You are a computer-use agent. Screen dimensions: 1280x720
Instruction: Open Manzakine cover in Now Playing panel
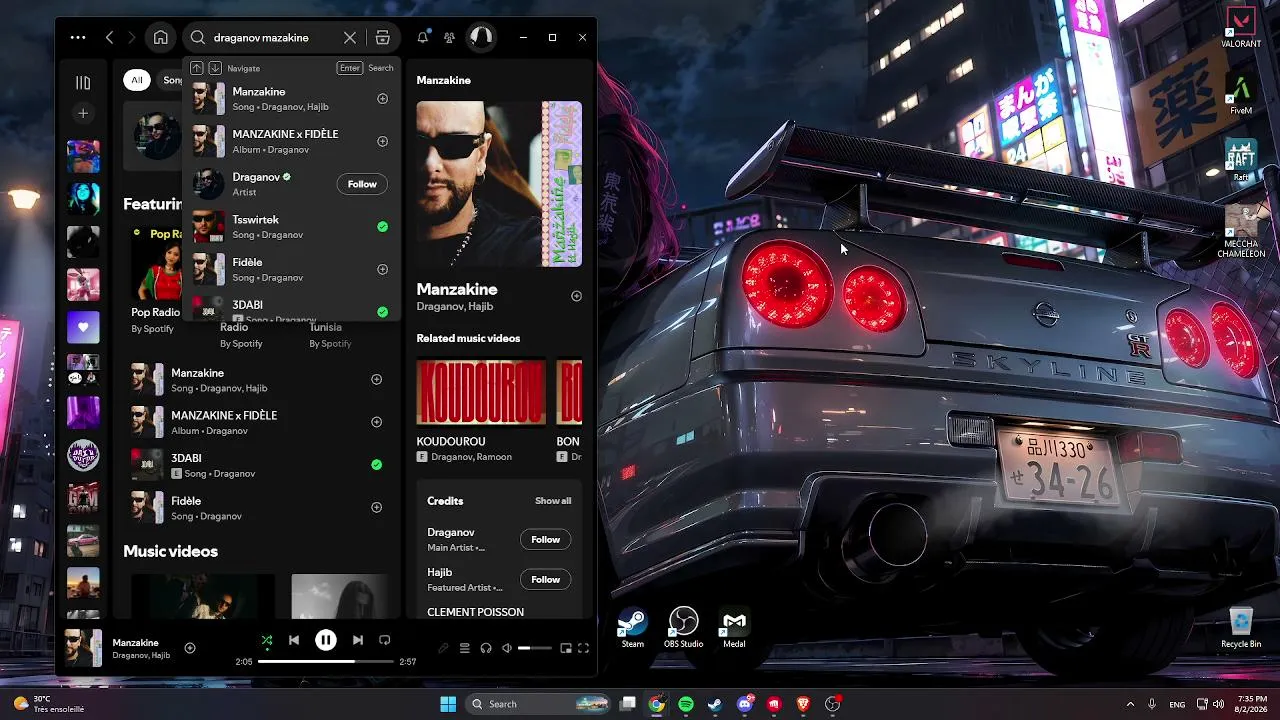(499, 184)
